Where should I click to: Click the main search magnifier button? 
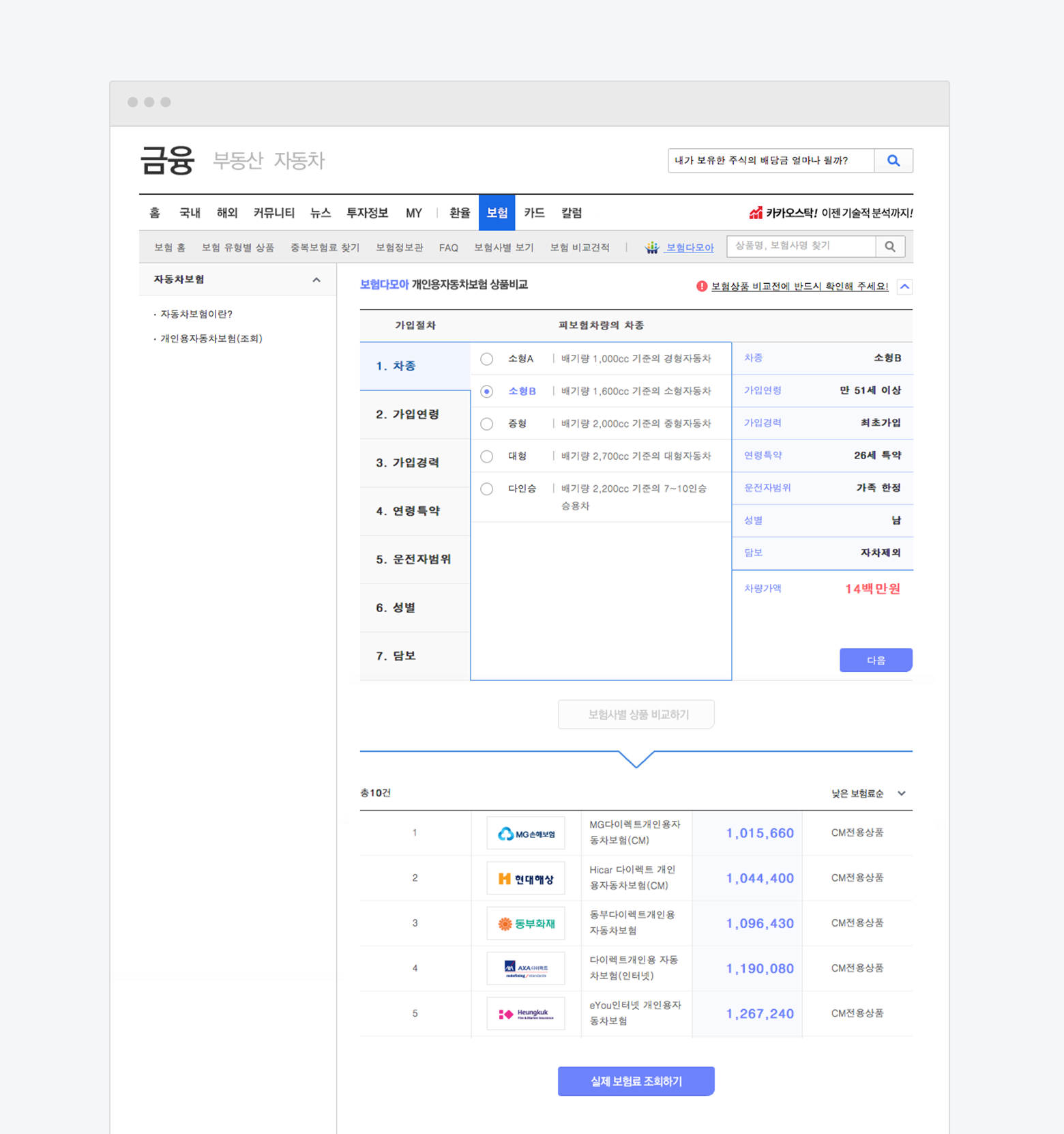coord(893,161)
